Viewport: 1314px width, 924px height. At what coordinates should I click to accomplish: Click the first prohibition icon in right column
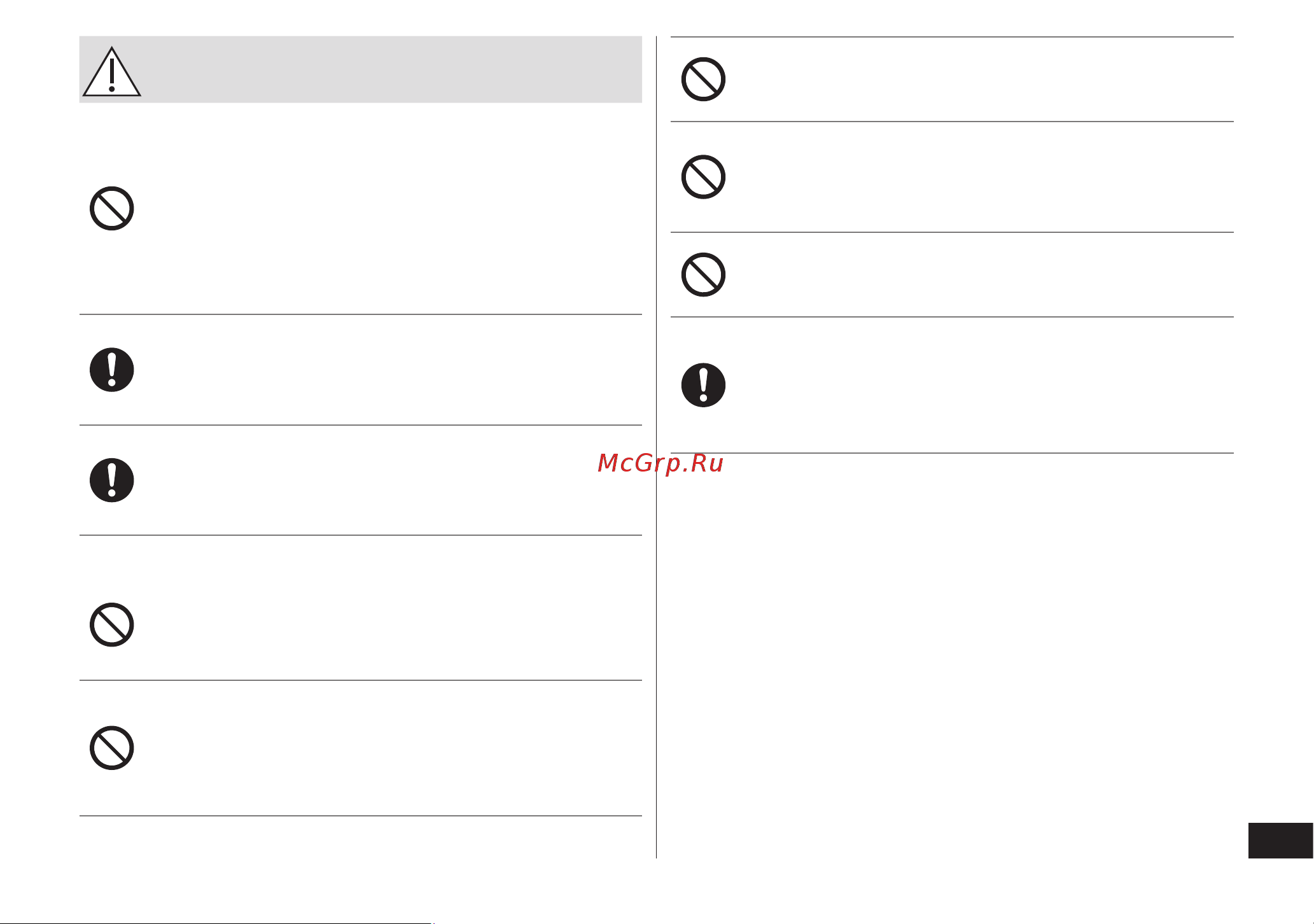tap(703, 80)
